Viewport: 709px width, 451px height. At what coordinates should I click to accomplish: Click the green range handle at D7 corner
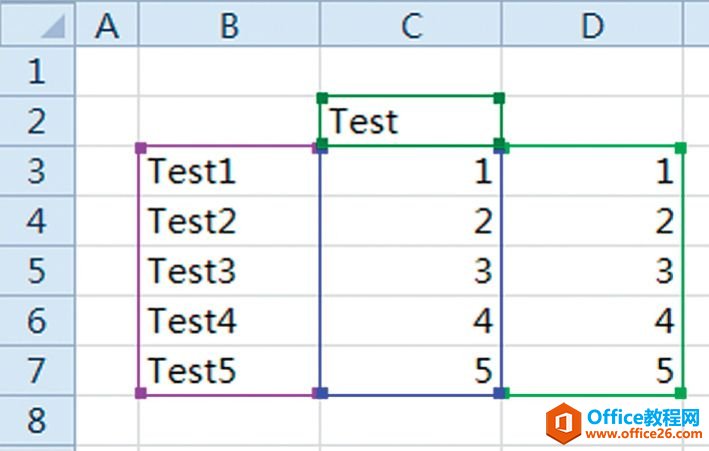pyautogui.click(x=681, y=393)
